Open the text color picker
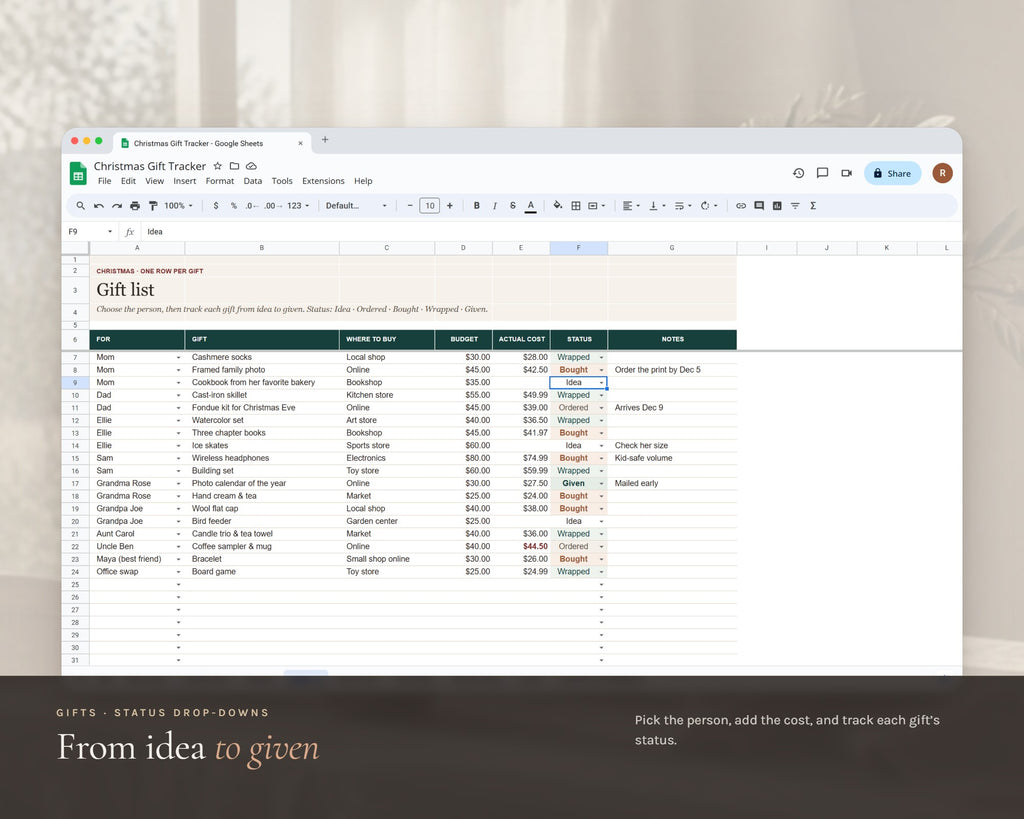 point(531,206)
